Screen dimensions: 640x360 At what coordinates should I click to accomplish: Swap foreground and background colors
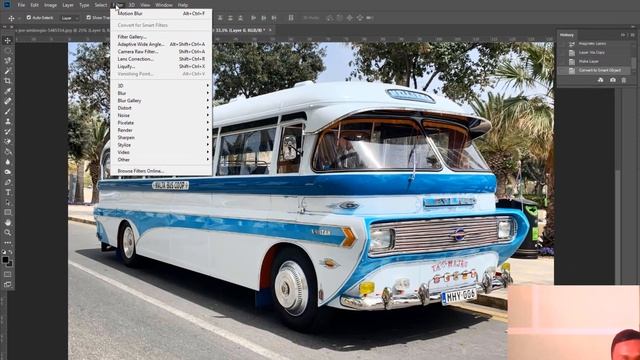[x=11, y=252]
